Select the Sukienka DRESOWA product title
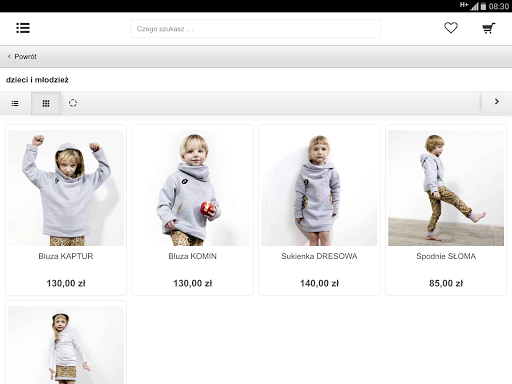Viewport: 512px width, 384px height. tap(319, 256)
